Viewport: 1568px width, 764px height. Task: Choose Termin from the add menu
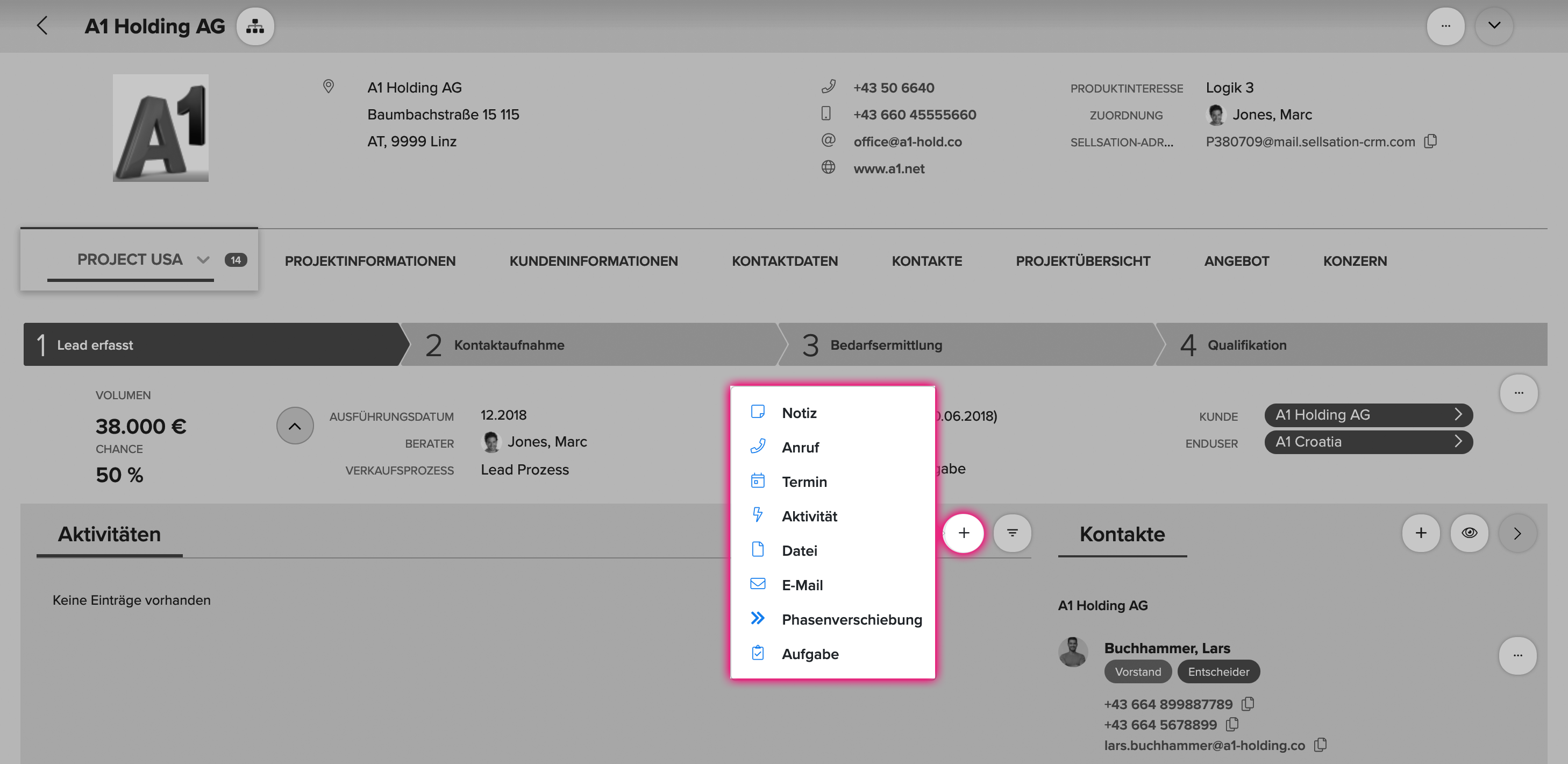point(832,482)
